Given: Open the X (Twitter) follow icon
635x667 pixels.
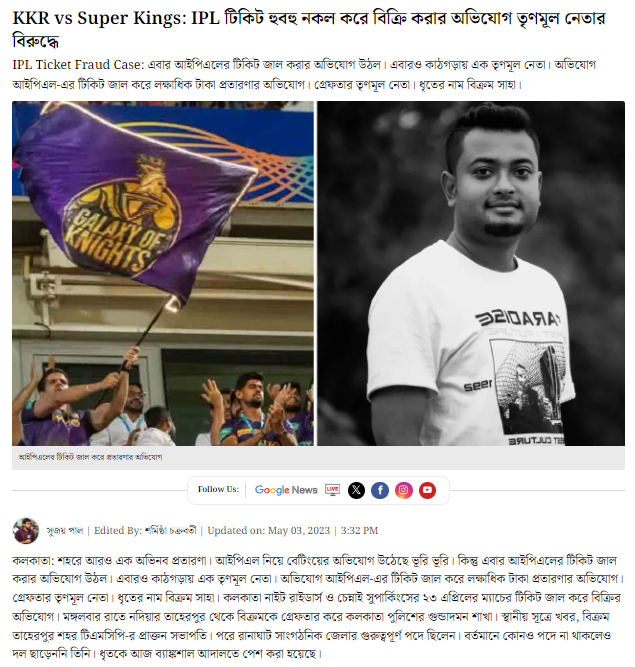Looking at the screenshot, I should (356, 490).
